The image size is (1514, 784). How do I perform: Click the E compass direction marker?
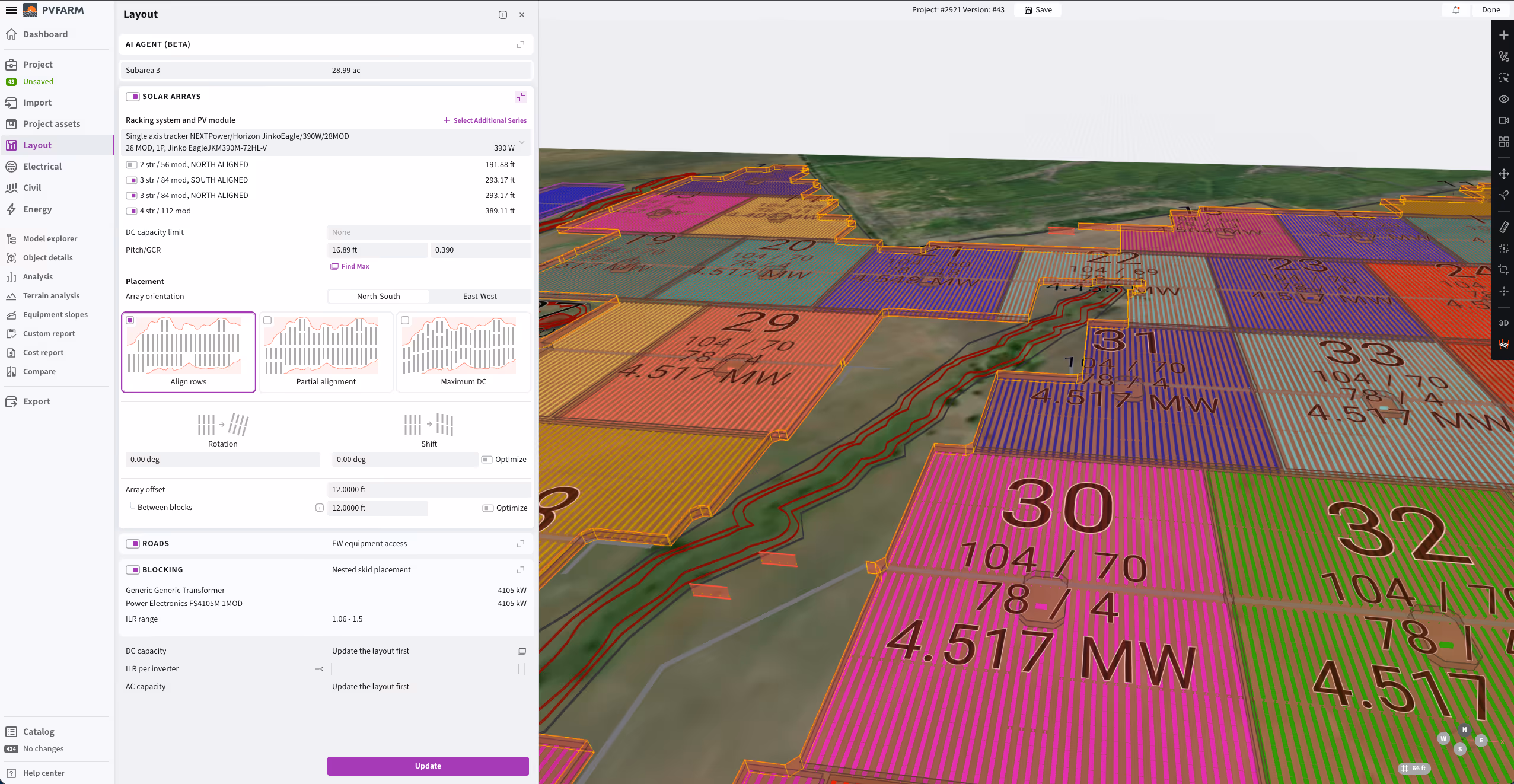pyautogui.click(x=1481, y=741)
